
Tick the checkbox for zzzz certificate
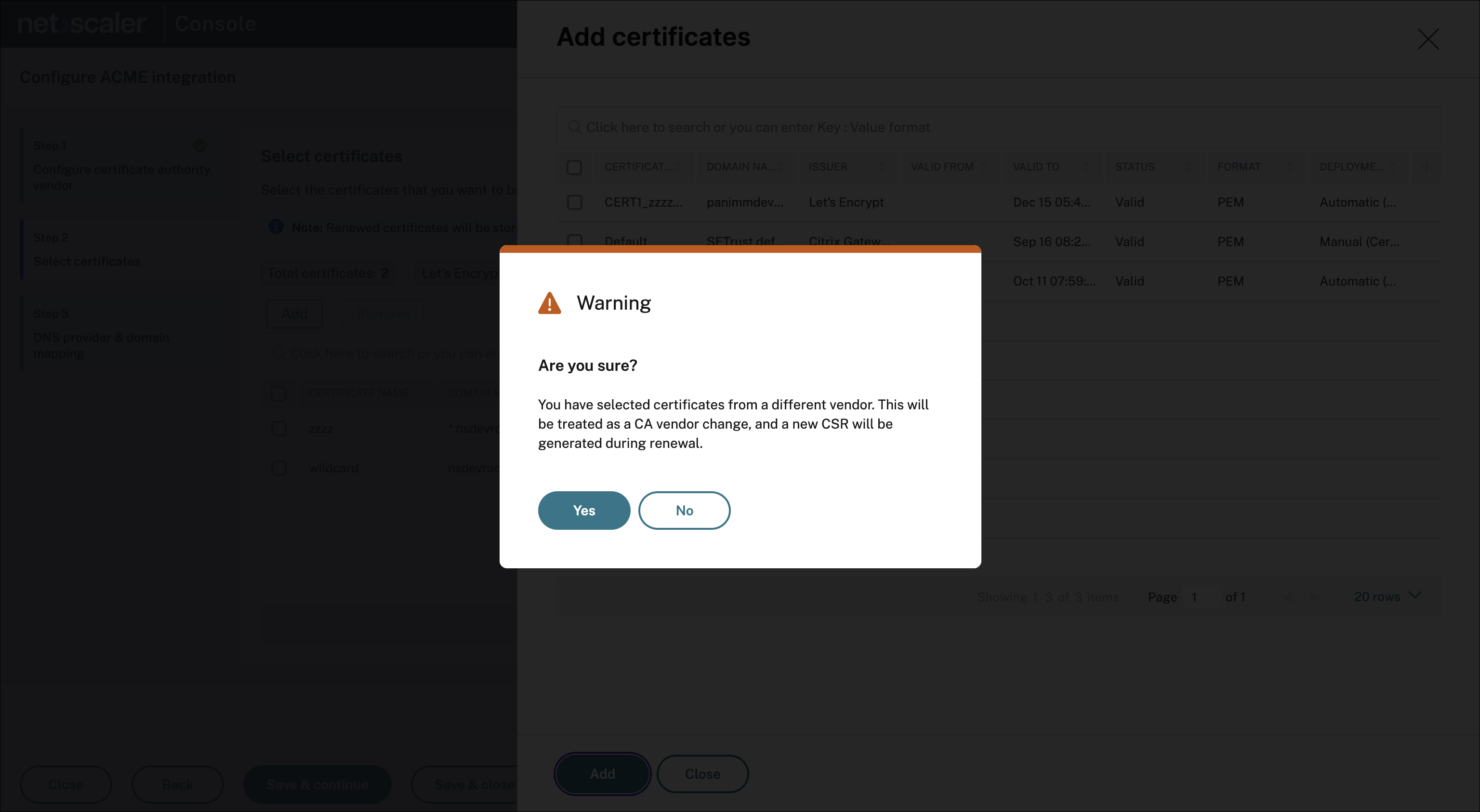(x=278, y=429)
